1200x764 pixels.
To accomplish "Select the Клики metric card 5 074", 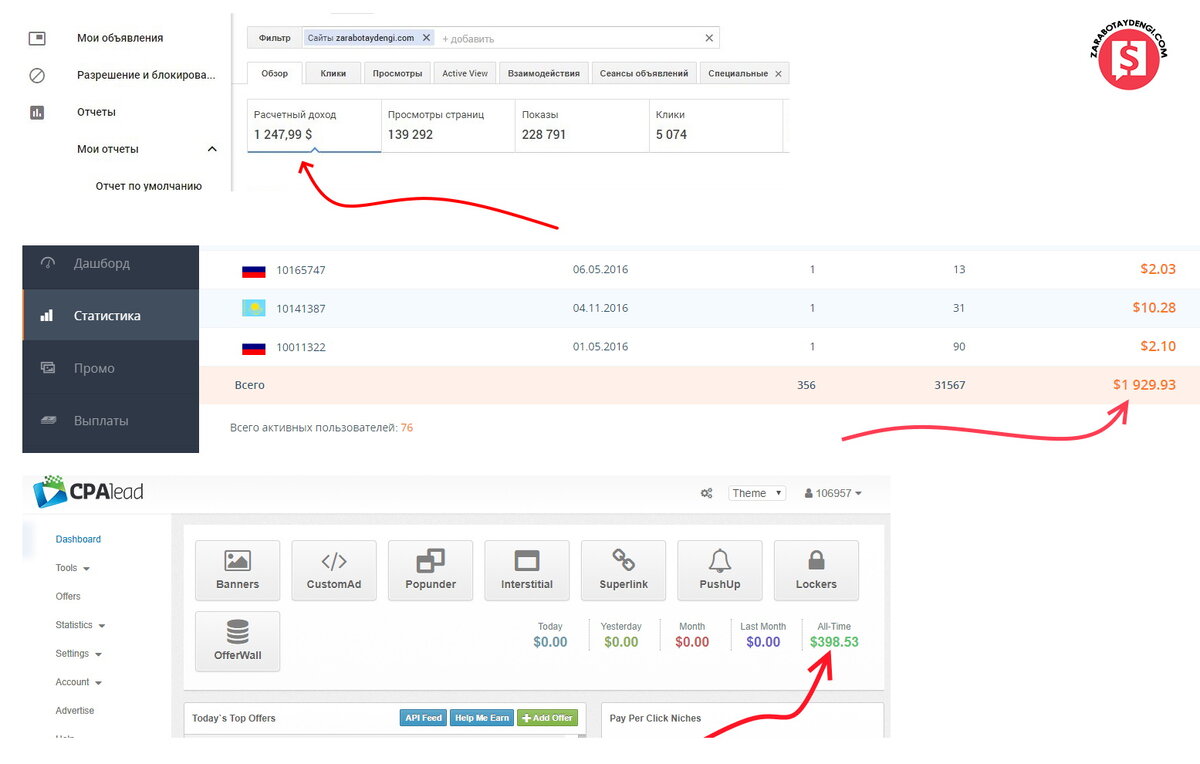I will [x=716, y=125].
